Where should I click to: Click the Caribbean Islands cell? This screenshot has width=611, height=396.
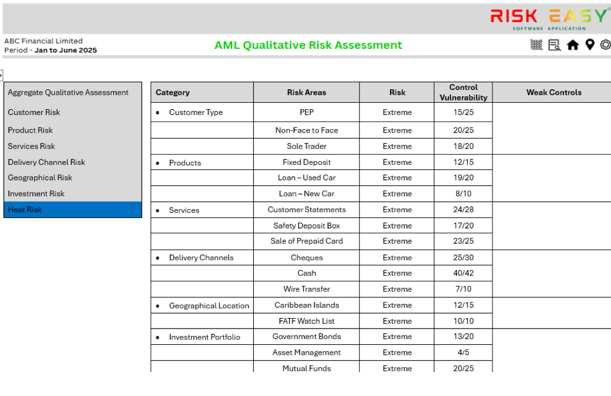[x=306, y=305]
